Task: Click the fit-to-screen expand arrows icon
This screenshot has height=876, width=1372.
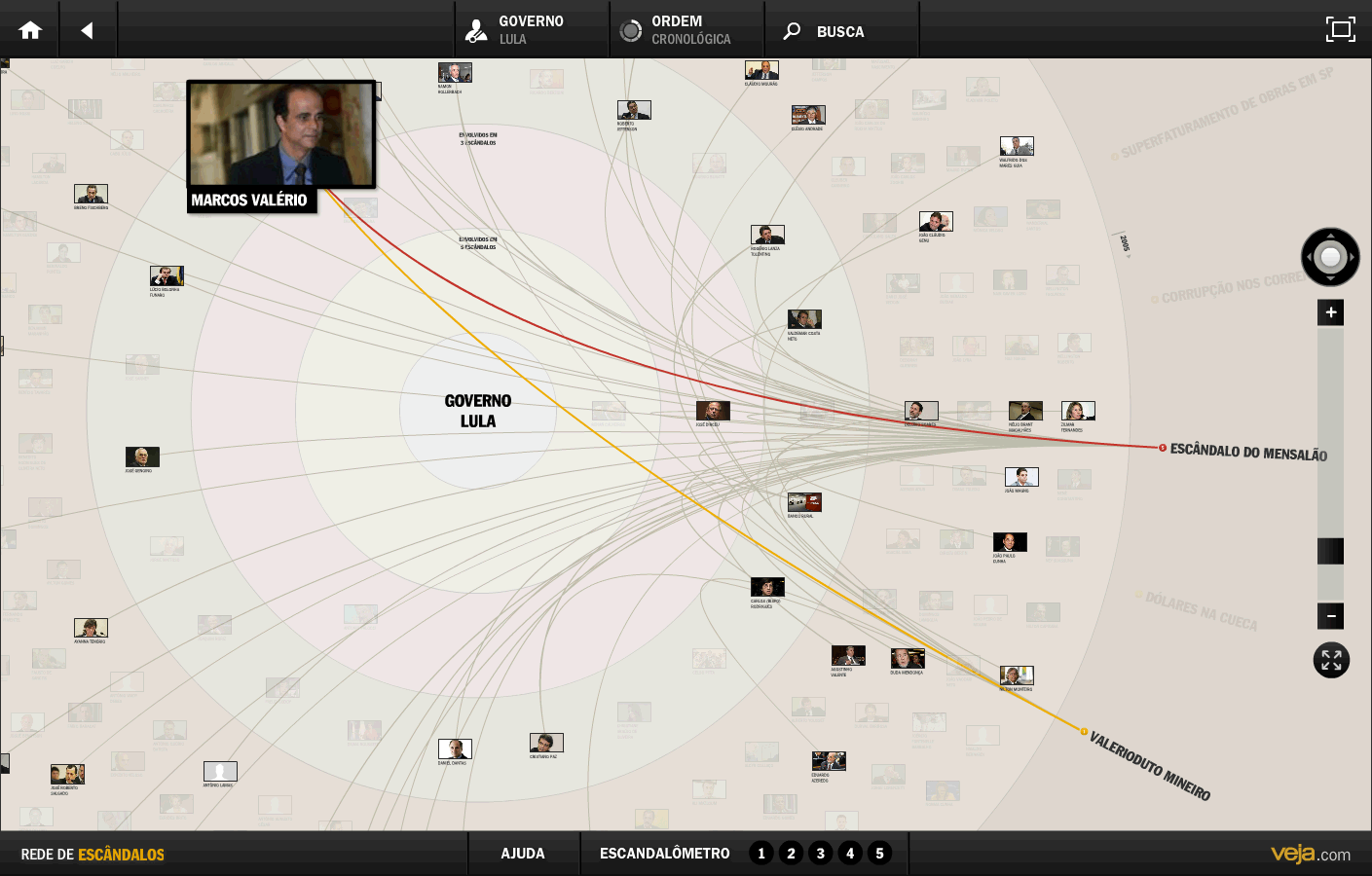Action: coord(1331,661)
